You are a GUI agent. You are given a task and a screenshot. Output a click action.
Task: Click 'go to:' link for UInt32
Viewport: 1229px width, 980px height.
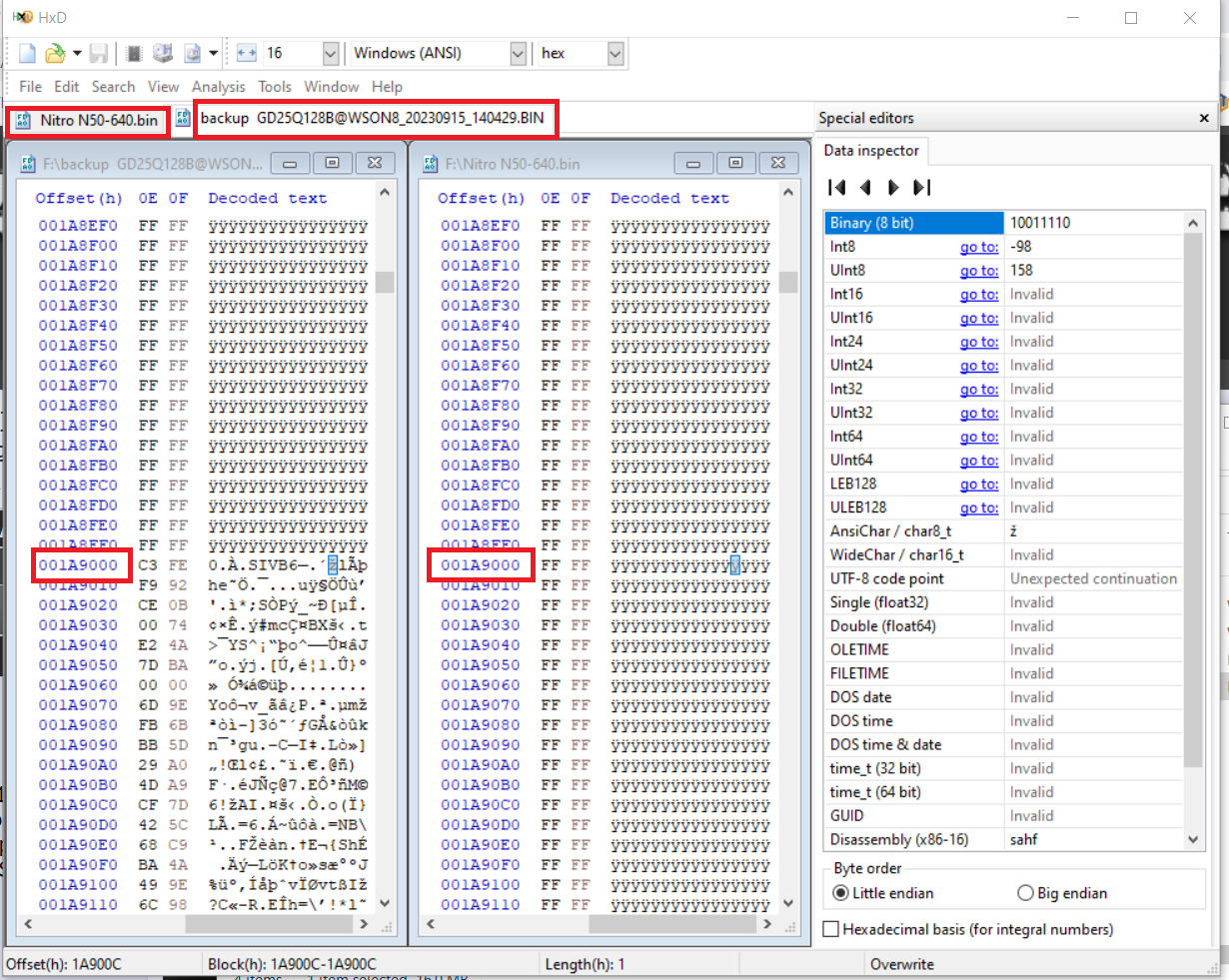[978, 413]
